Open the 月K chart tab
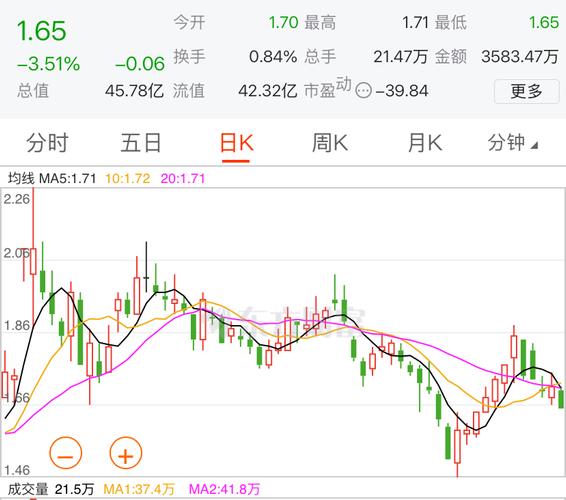This screenshot has height=500, width=566. (424, 143)
